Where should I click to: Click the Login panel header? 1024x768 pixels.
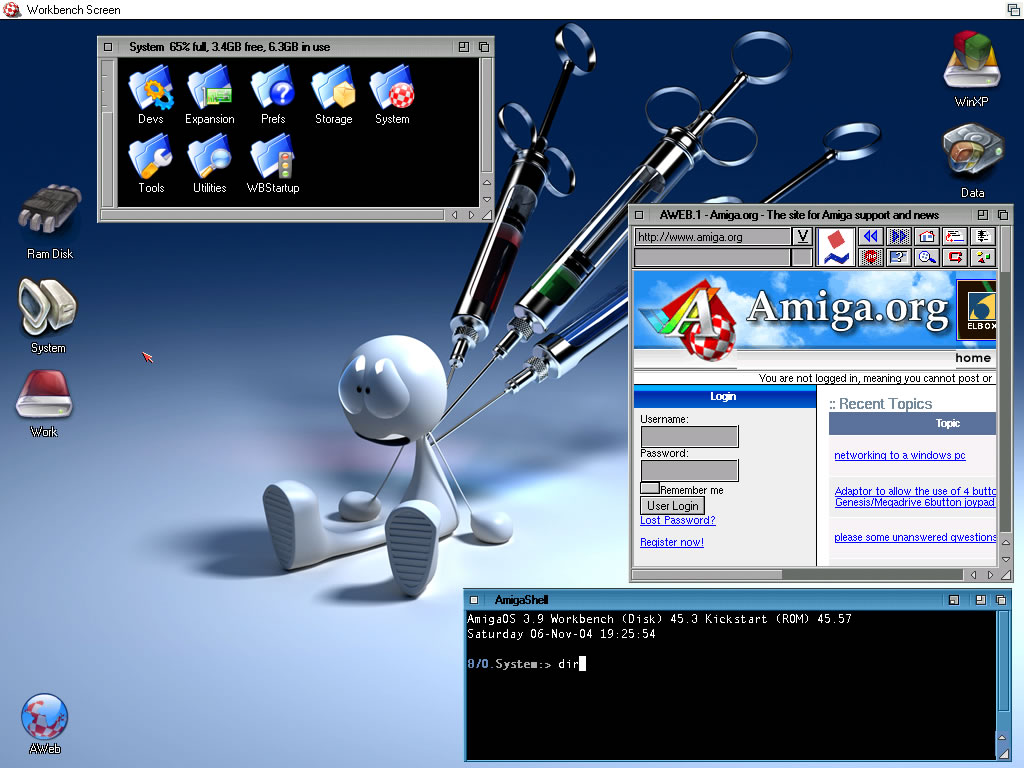pos(725,396)
